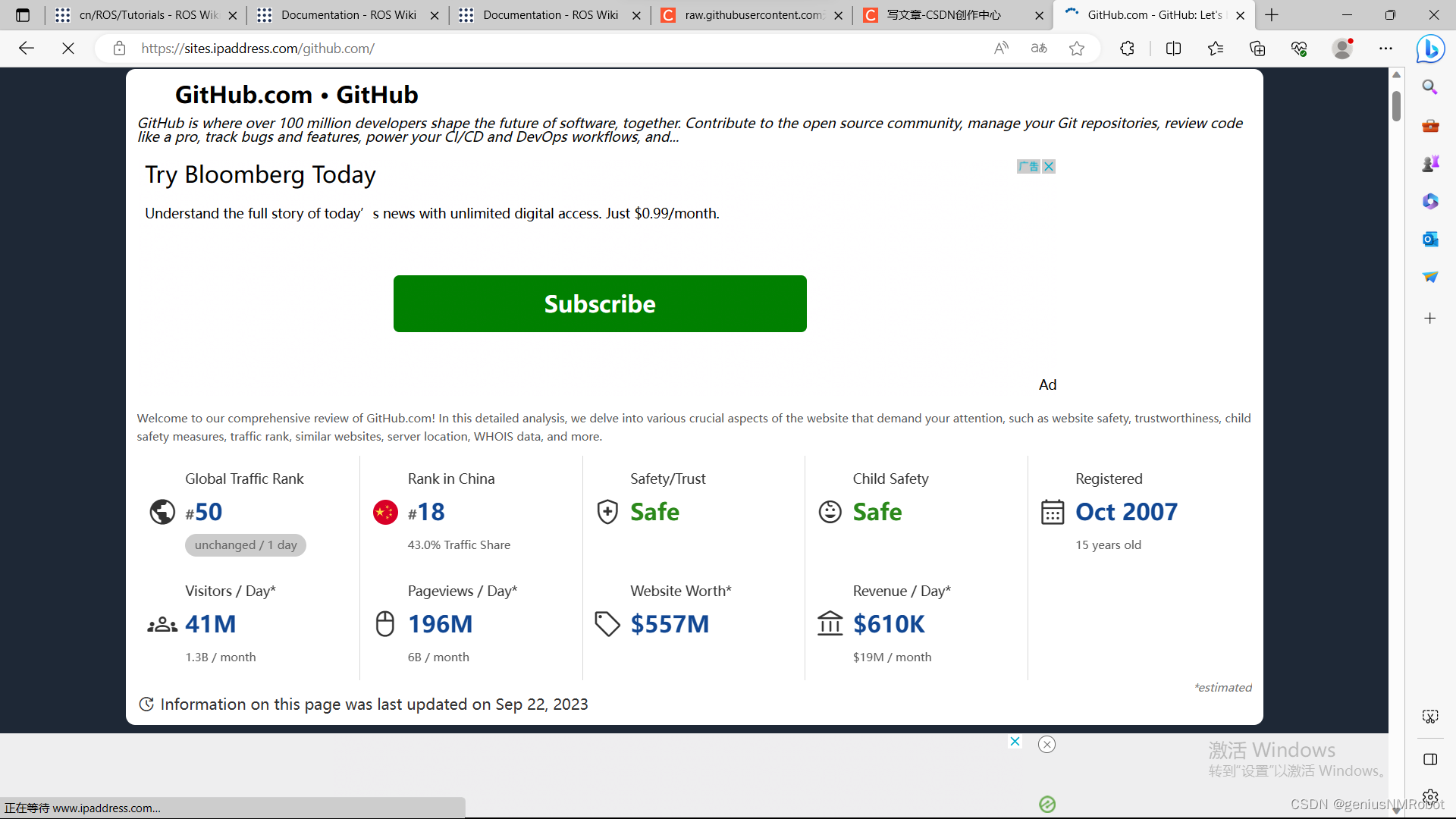The width and height of the screenshot is (1456, 819).
Task: Switch to the cn/ROS/Tutorials tab
Action: pos(148,15)
